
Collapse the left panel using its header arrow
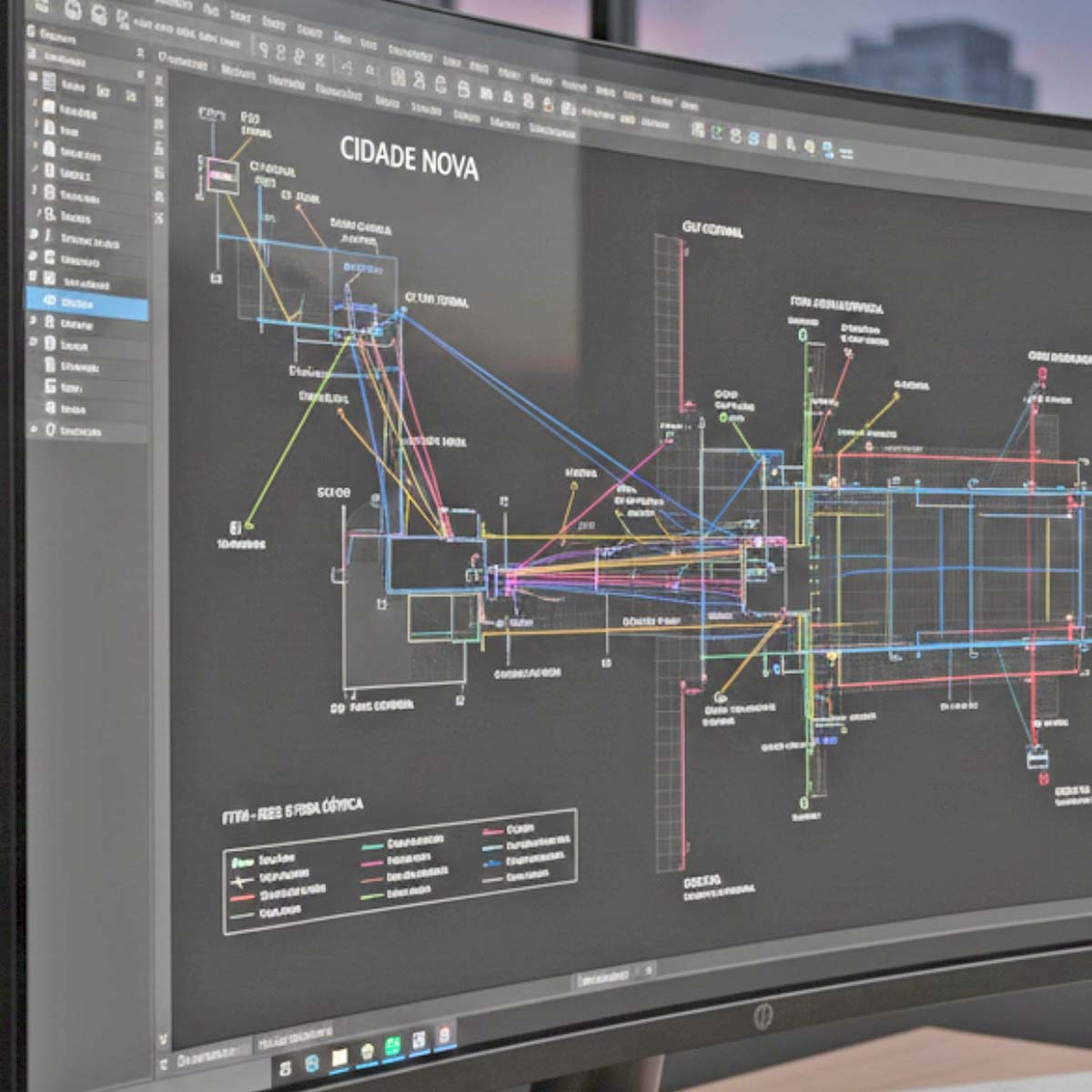click(x=140, y=55)
